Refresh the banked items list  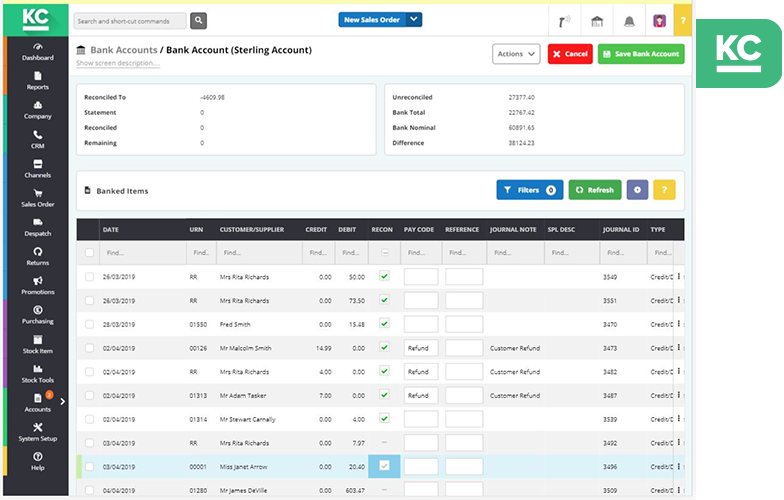[595, 190]
